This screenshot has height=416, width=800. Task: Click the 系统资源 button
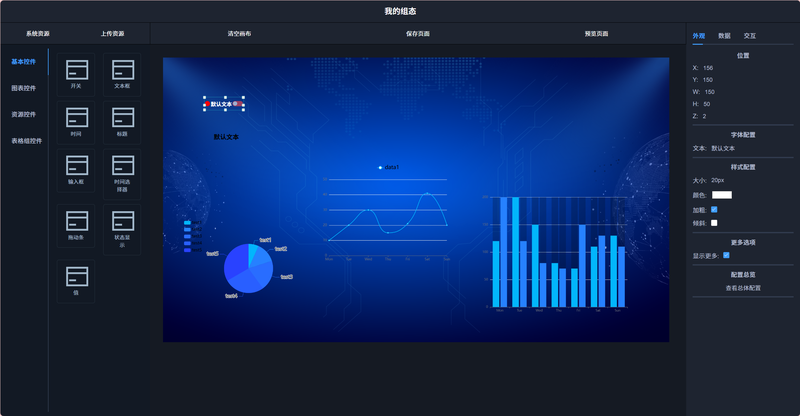[38, 34]
